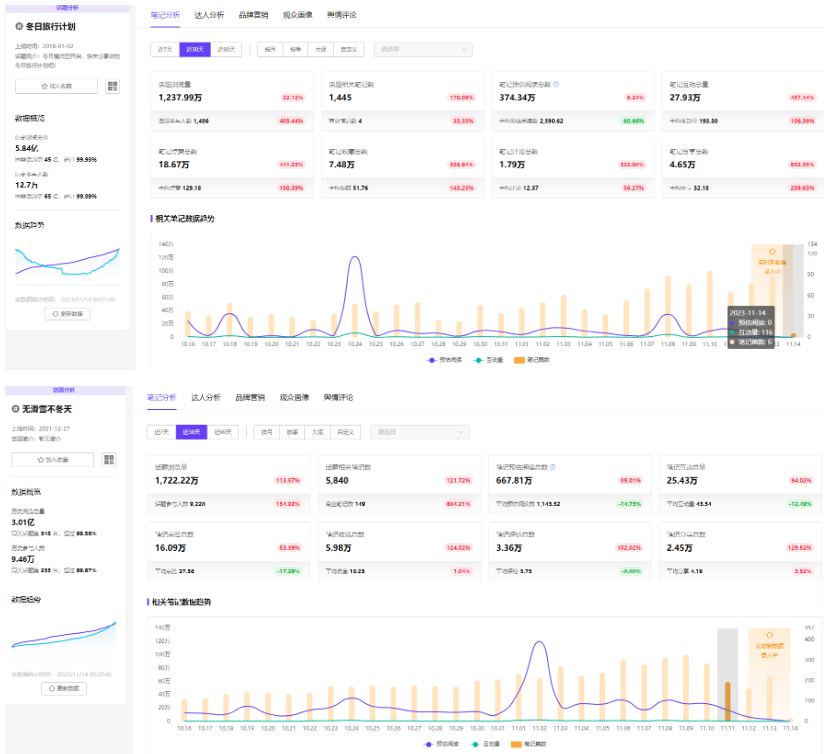This screenshot has height=754, width=828.
Task: Select 近7天 range in 冬日旅行计划 panel
Action: 165,49
